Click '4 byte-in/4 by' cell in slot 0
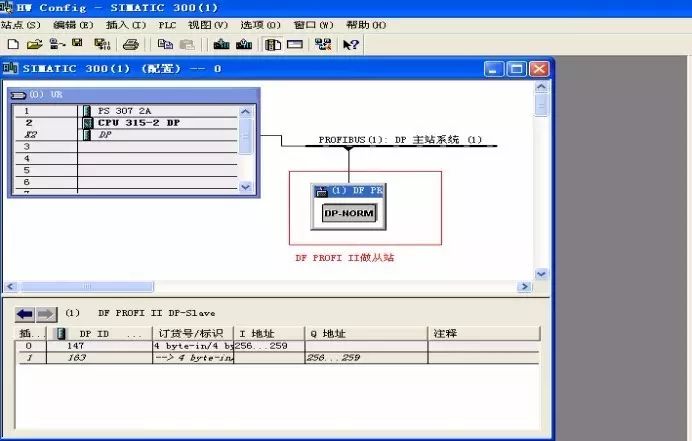Image resolution: width=692 pixels, height=441 pixels. coord(193,346)
